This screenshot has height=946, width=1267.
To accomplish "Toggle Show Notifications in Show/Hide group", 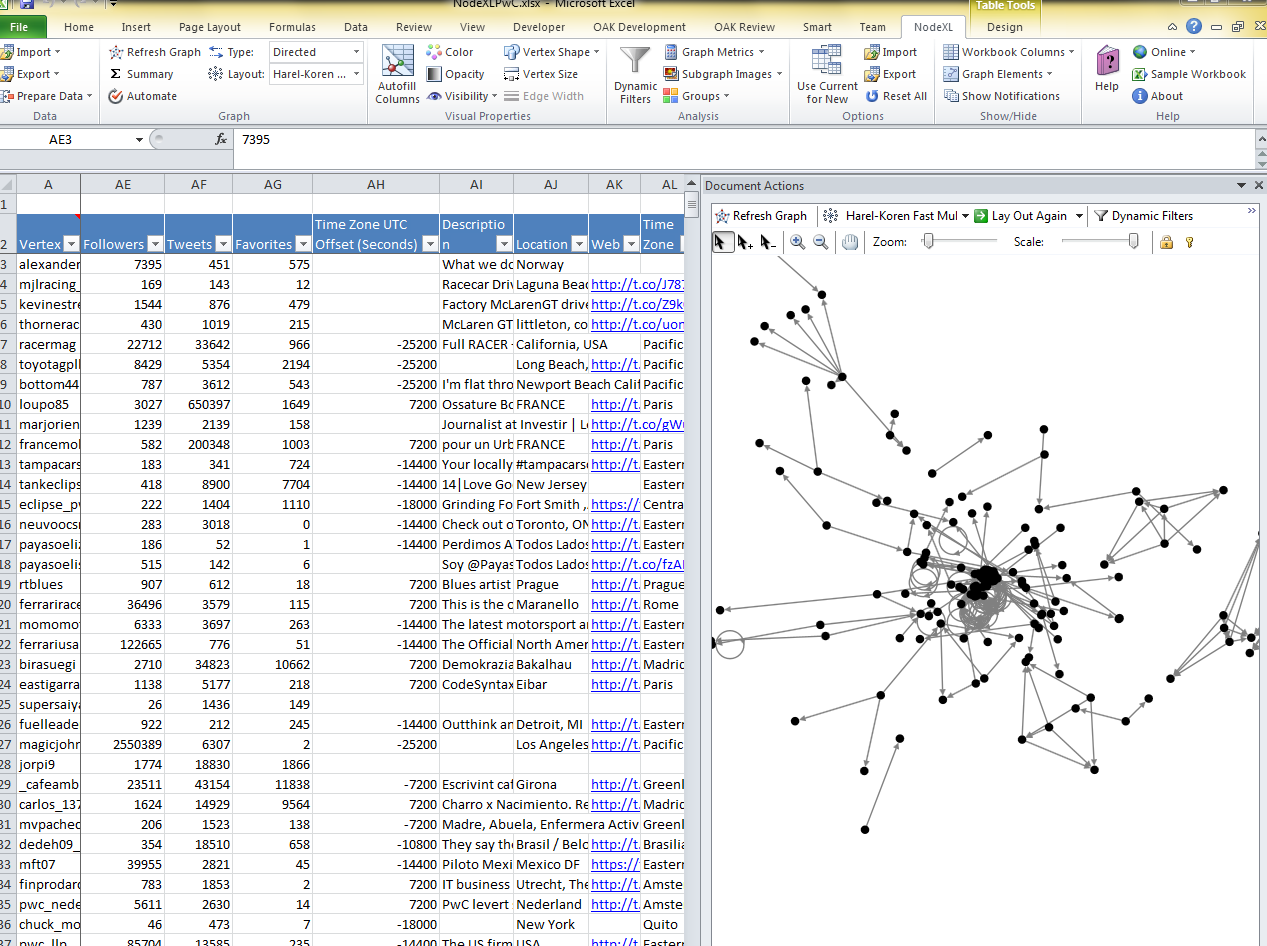I will pyautogui.click(x=1002, y=96).
